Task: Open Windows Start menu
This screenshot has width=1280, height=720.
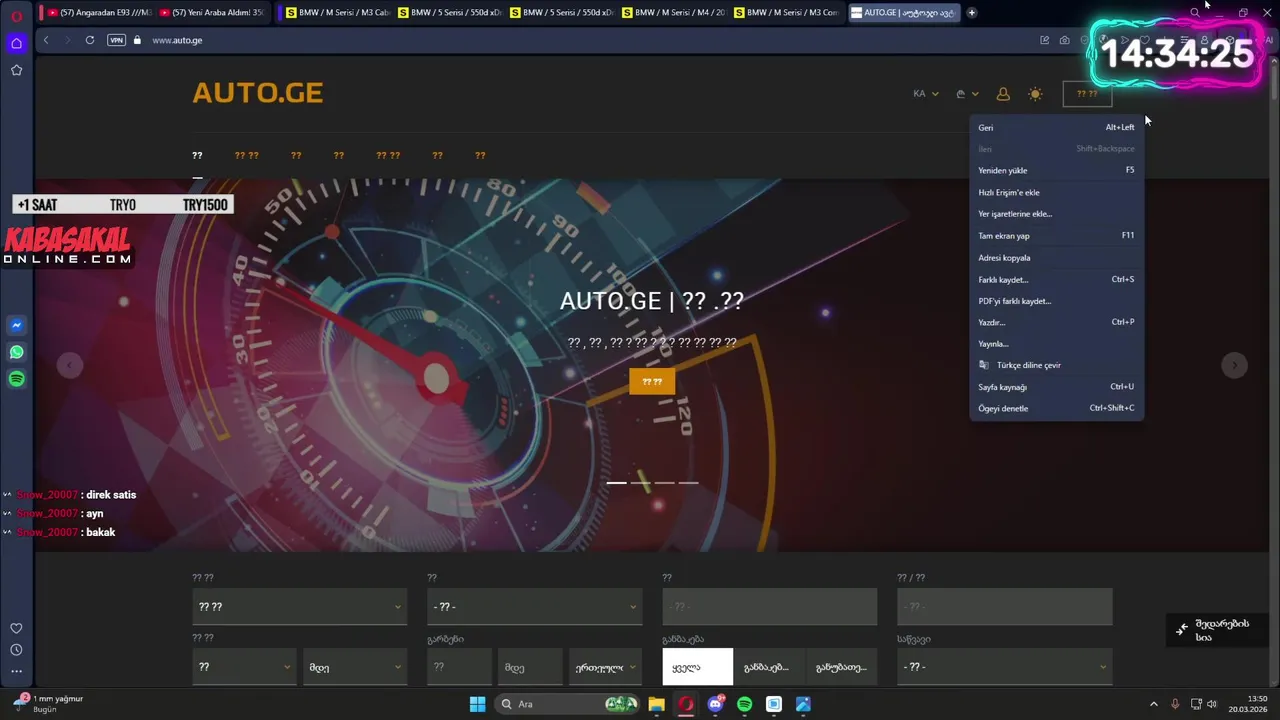Action: click(x=477, y=704)
